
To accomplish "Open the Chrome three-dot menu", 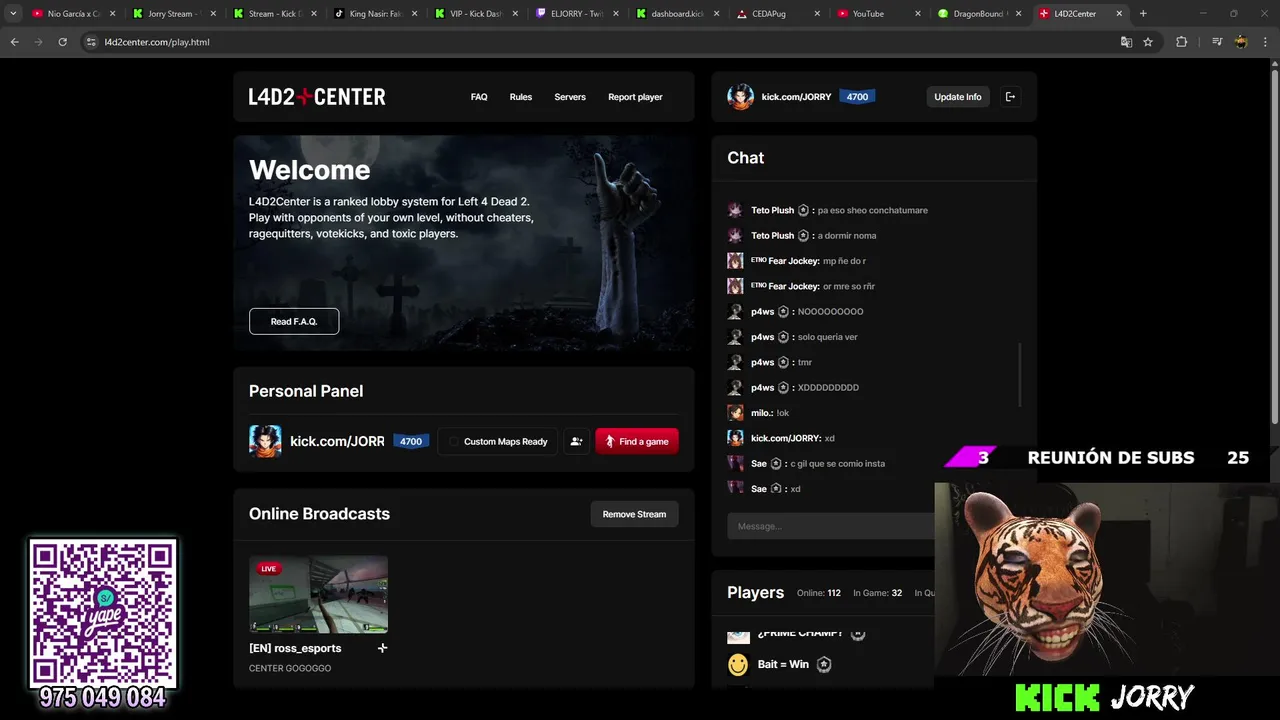I will [x=1265, y=42].
